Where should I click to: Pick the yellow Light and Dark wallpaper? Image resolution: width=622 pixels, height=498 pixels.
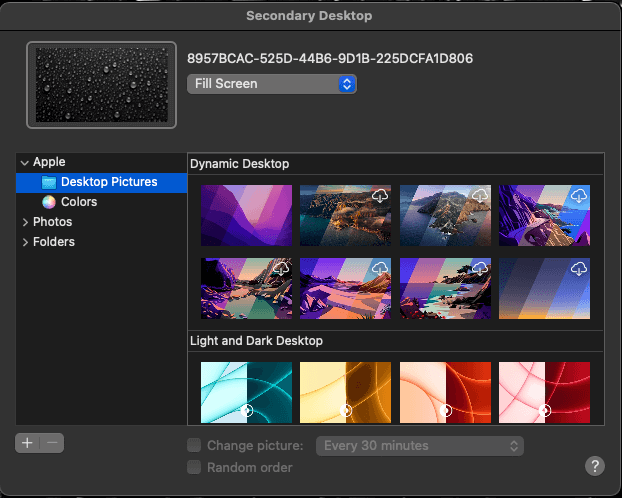click(346, 392)
